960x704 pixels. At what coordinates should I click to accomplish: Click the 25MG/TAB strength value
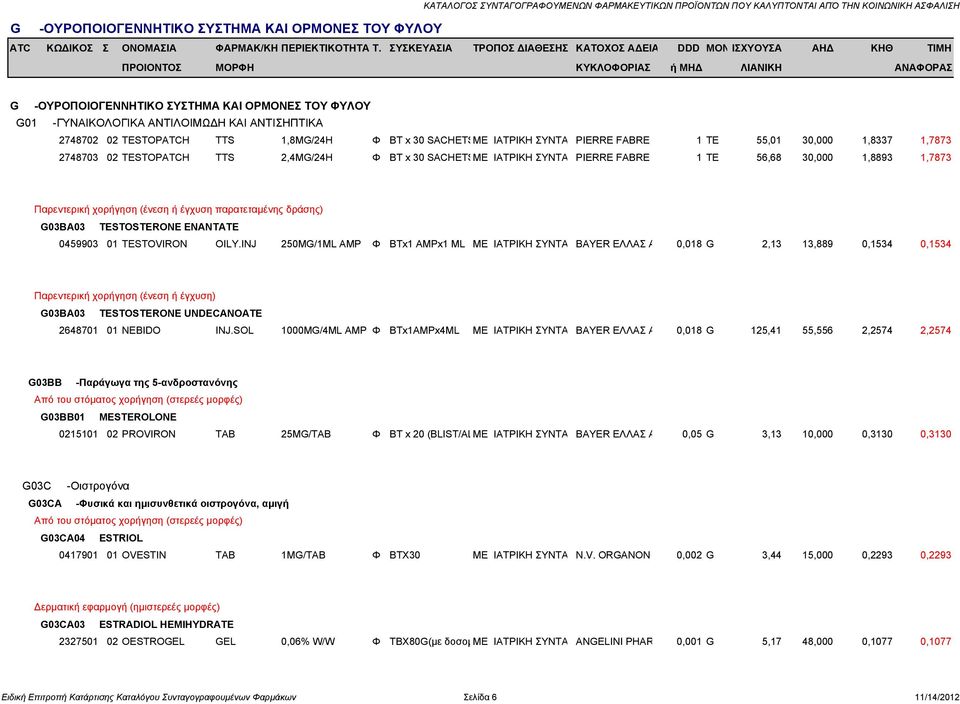(306, 434)
